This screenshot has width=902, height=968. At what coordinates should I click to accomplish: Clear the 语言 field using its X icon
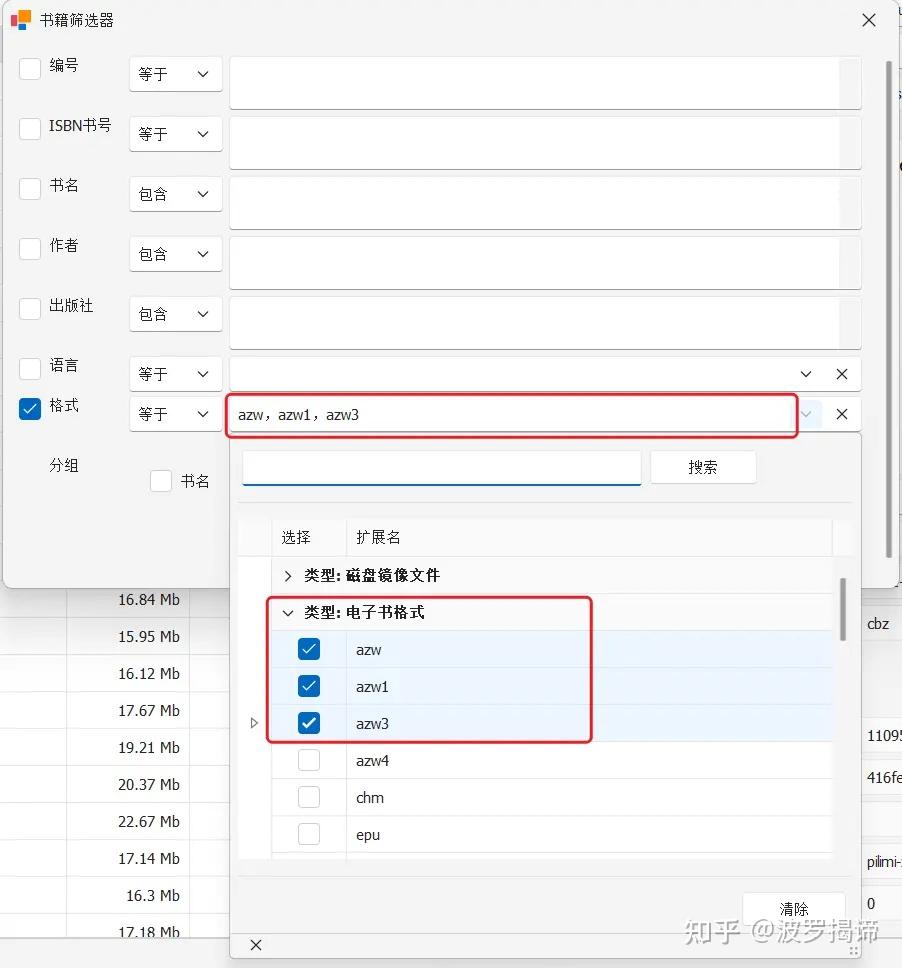point(842,373)
